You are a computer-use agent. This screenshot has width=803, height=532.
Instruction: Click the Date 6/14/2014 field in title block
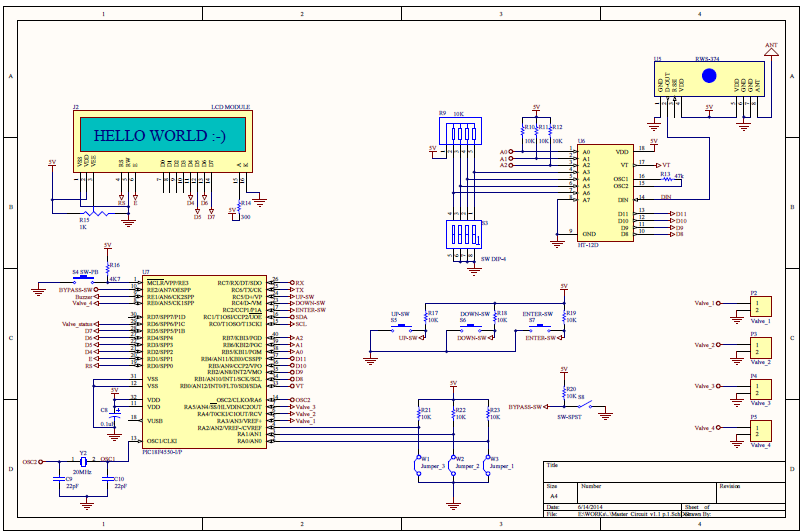coord(614,506)
